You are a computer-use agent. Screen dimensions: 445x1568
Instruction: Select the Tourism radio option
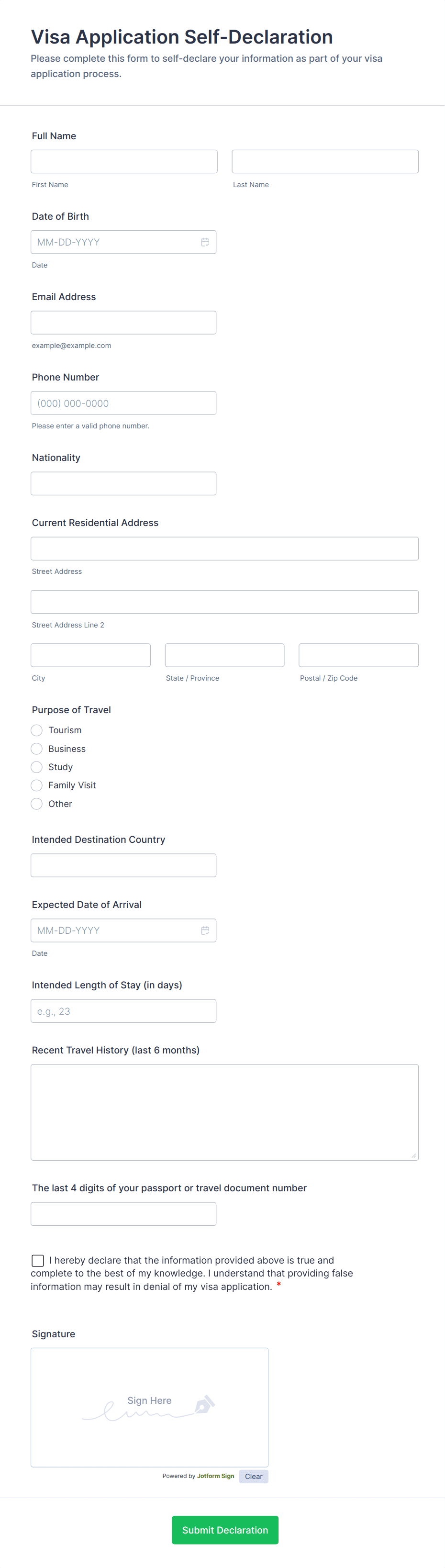click(x=36, y=730)
